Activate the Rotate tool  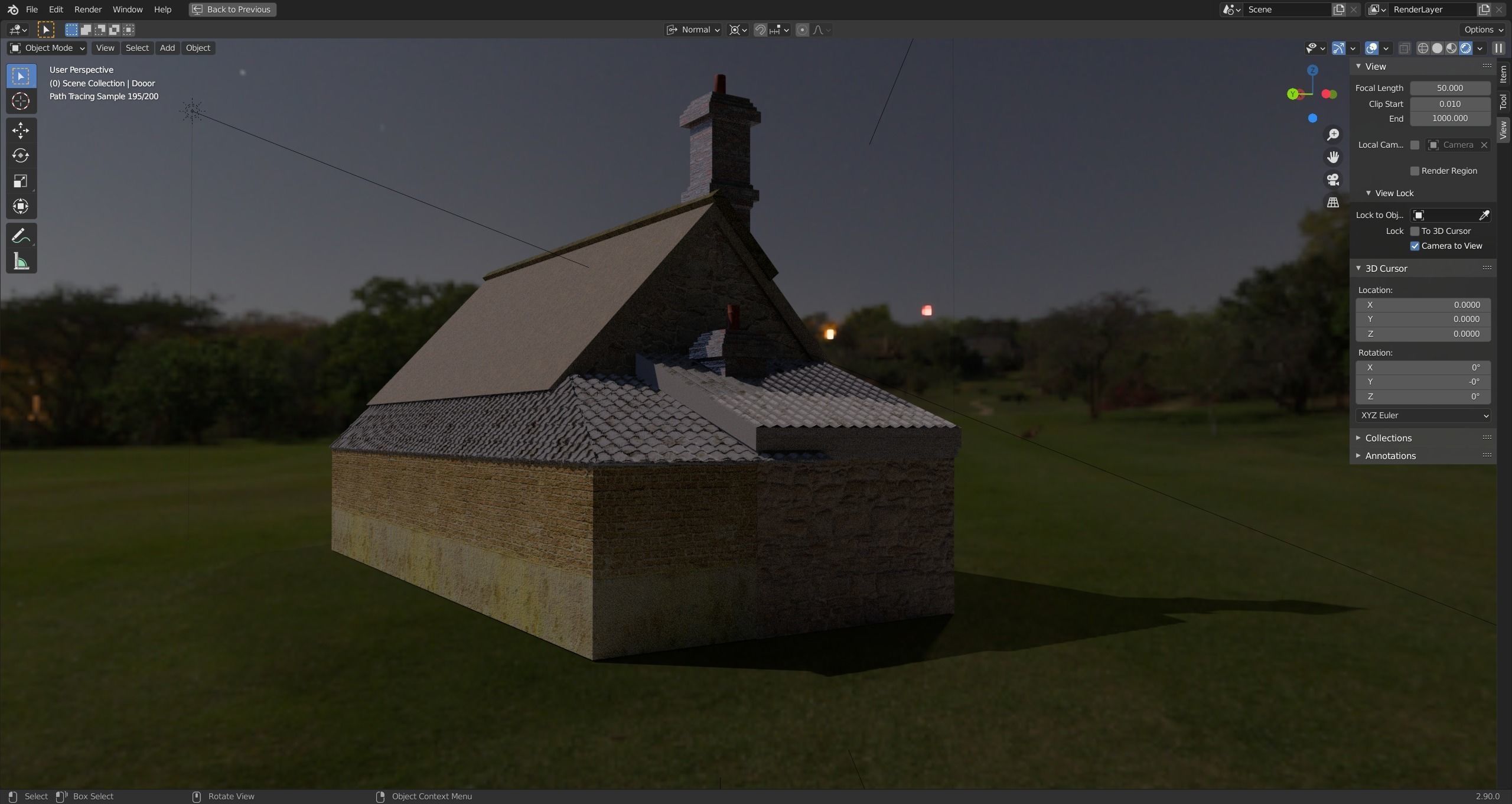point(21,155)
